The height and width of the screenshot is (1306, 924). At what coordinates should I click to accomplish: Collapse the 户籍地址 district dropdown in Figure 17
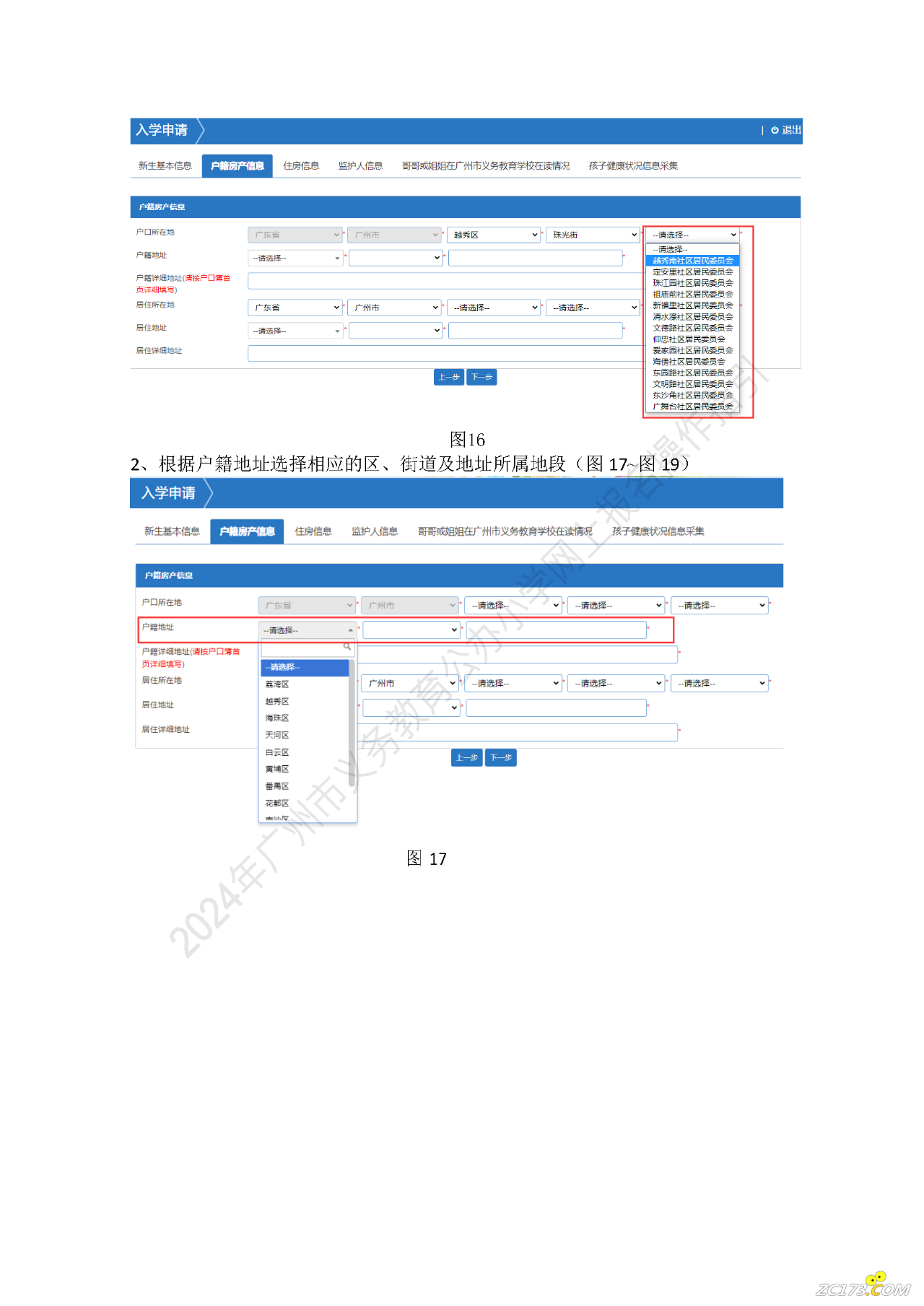308,630
